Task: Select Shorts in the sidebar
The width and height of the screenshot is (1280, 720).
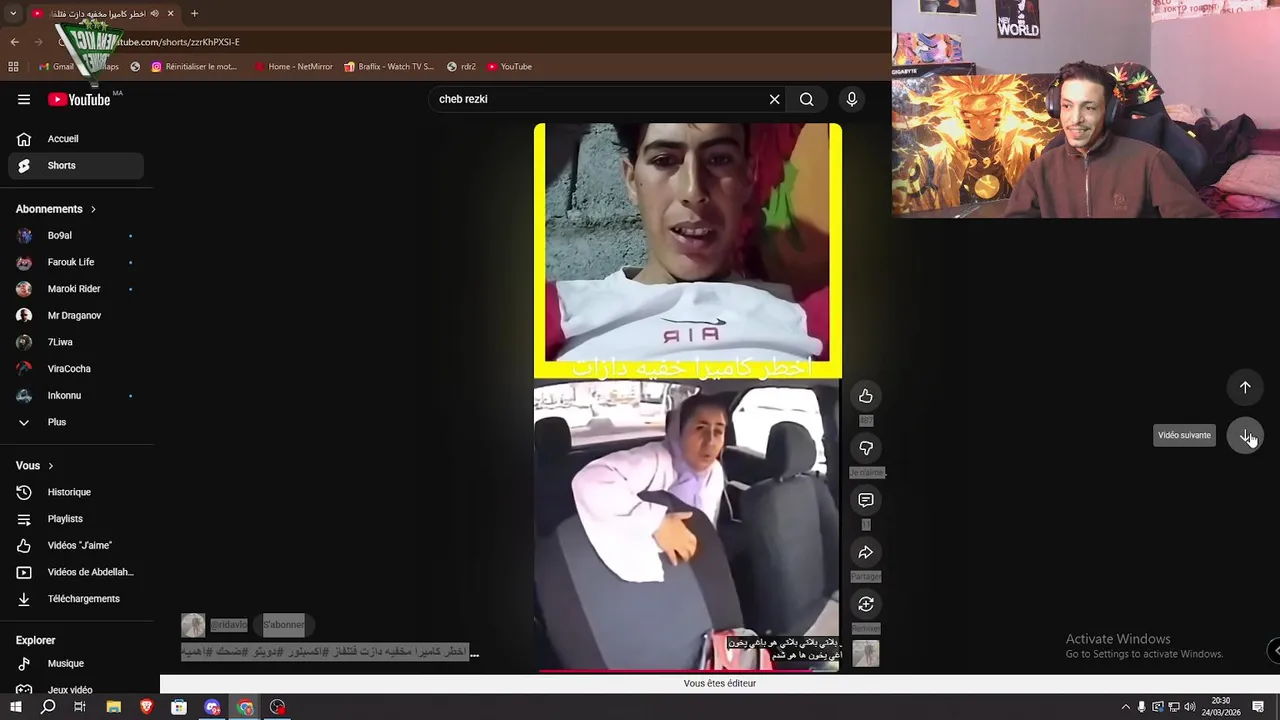Action: 76,165
